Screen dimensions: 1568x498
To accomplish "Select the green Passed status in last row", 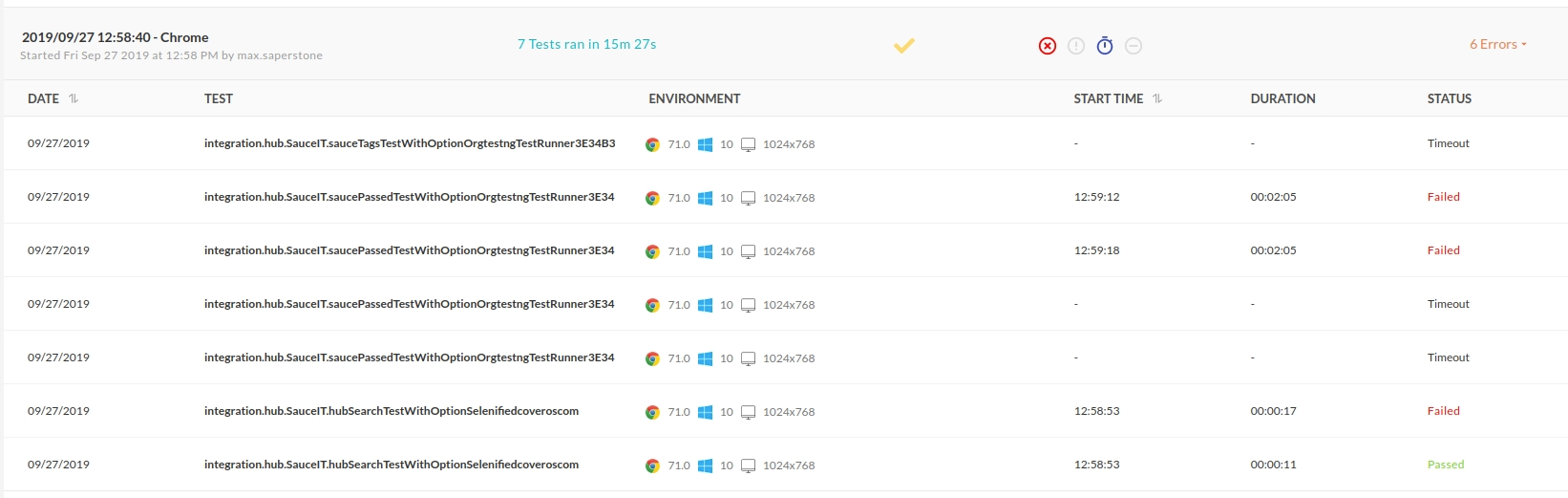I will point(1446,465).
